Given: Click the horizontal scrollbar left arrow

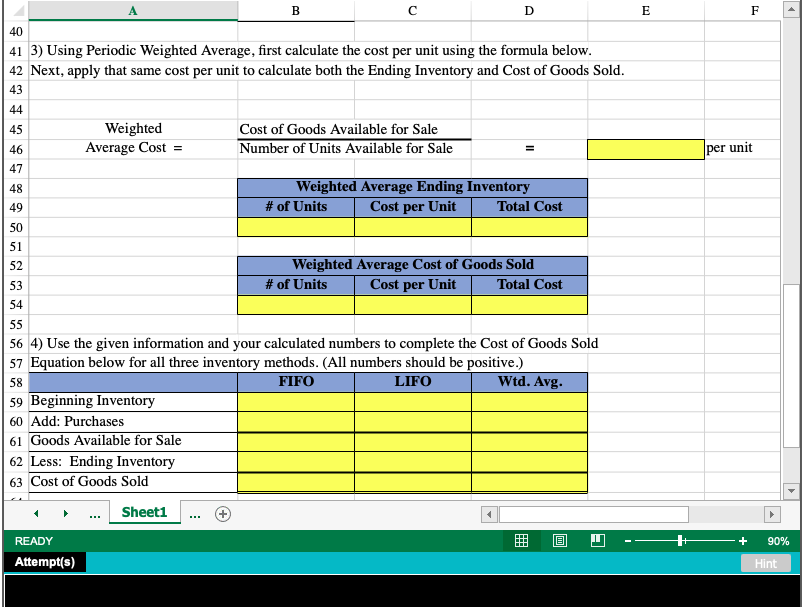Looking at the screenshot, I should point(488,513).
